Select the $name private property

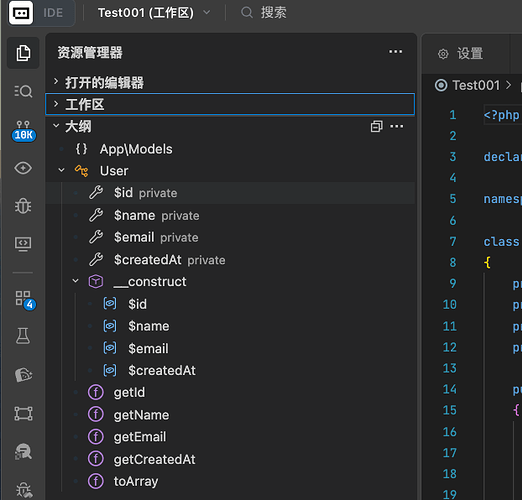pyautogui.click(x=230, y=215)
